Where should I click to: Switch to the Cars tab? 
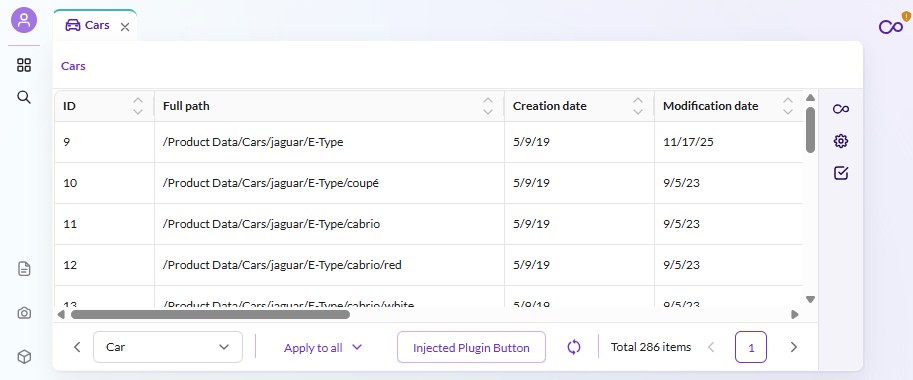click(x=95, y=25)
